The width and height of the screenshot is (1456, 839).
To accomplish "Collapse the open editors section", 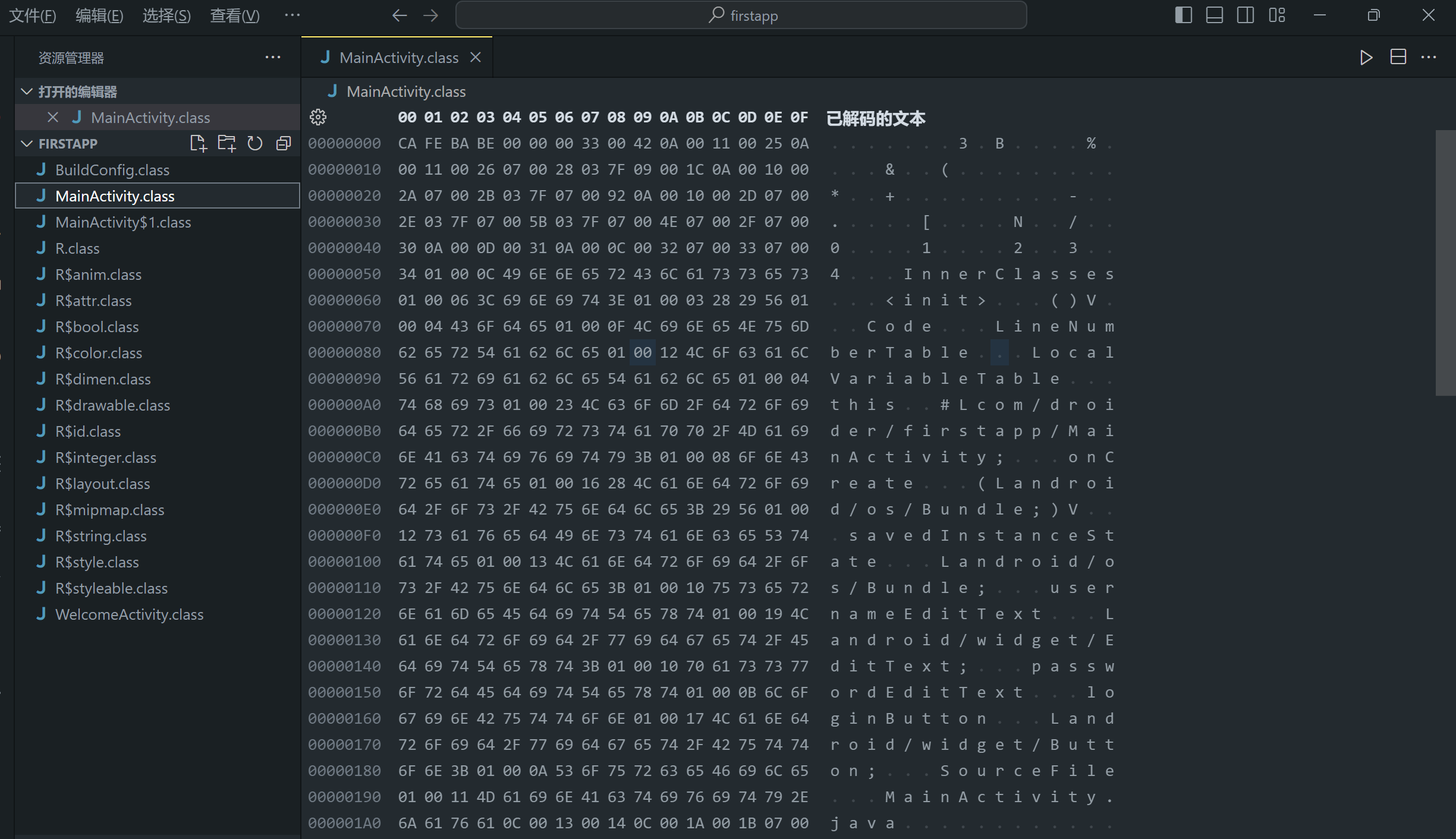I will click(x=27, y=92).
